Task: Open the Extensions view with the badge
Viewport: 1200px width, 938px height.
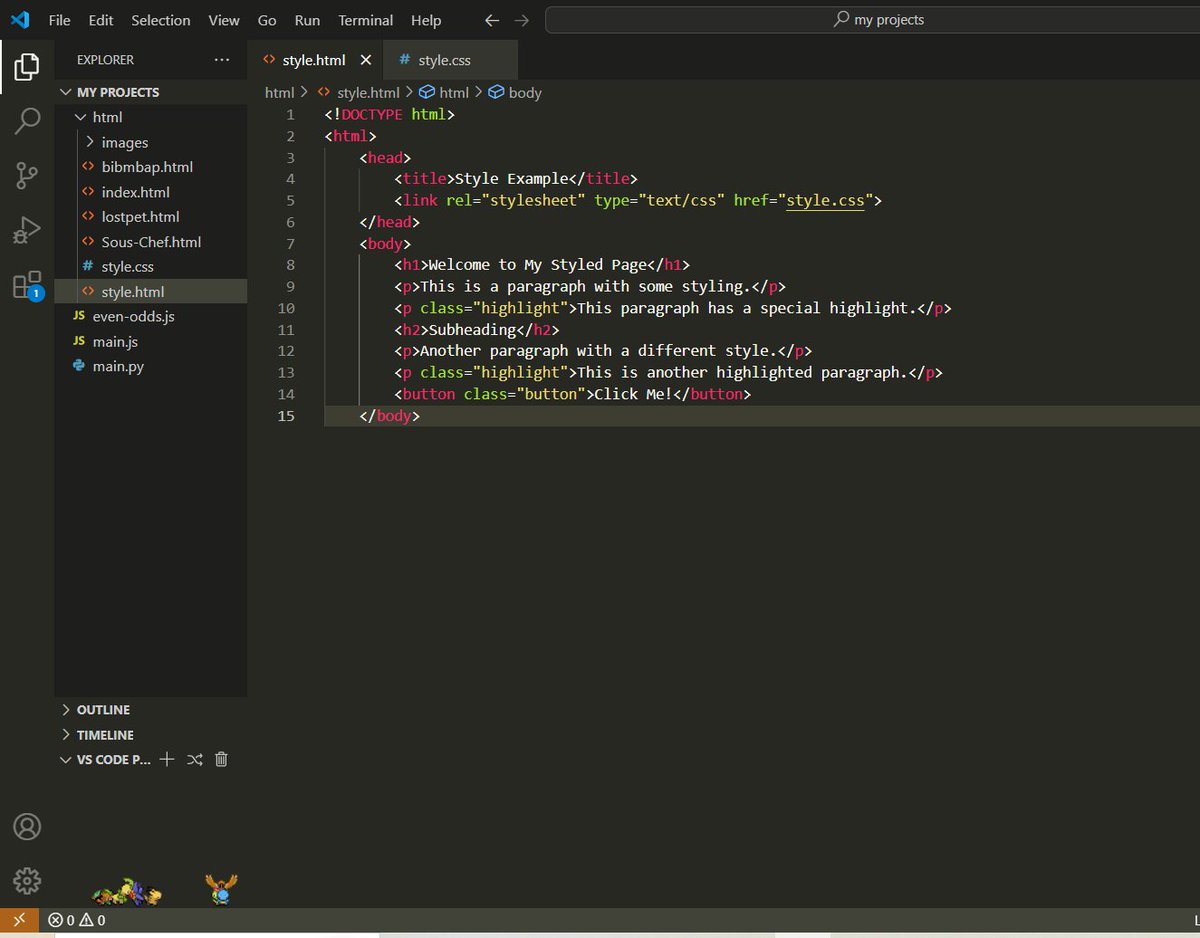Action: 26,284
